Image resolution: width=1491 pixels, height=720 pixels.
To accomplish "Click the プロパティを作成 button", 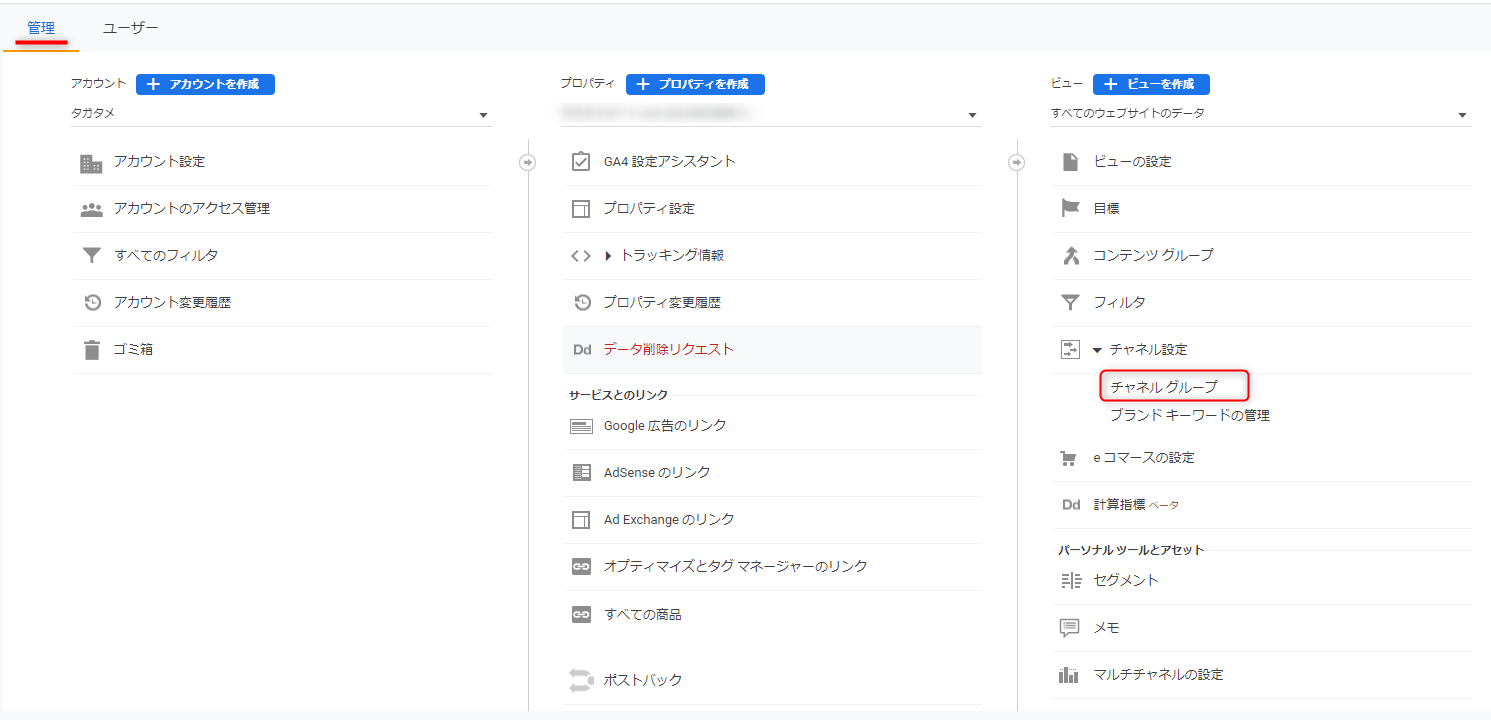I will 695,84.
